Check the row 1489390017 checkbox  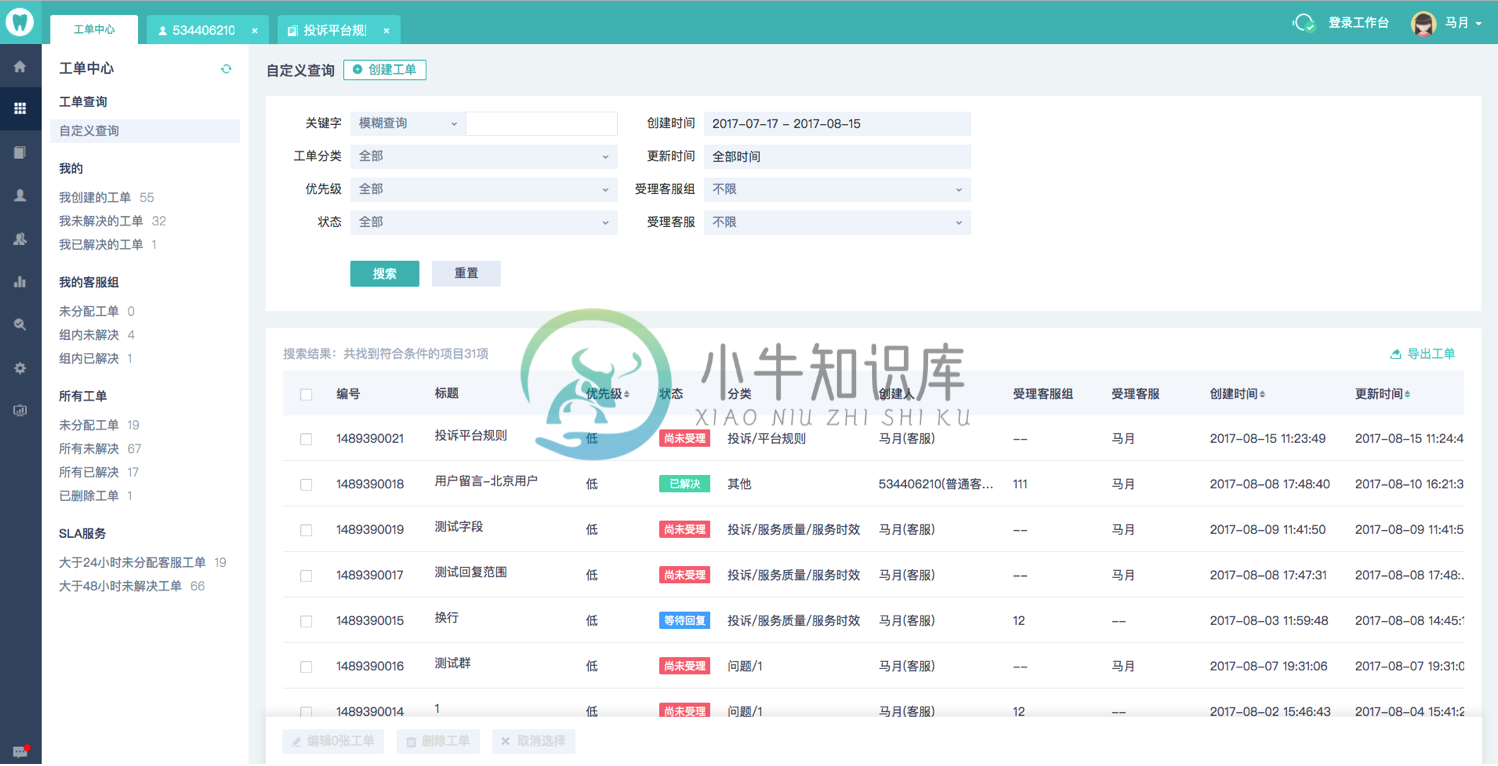click(x=306, y=576)
